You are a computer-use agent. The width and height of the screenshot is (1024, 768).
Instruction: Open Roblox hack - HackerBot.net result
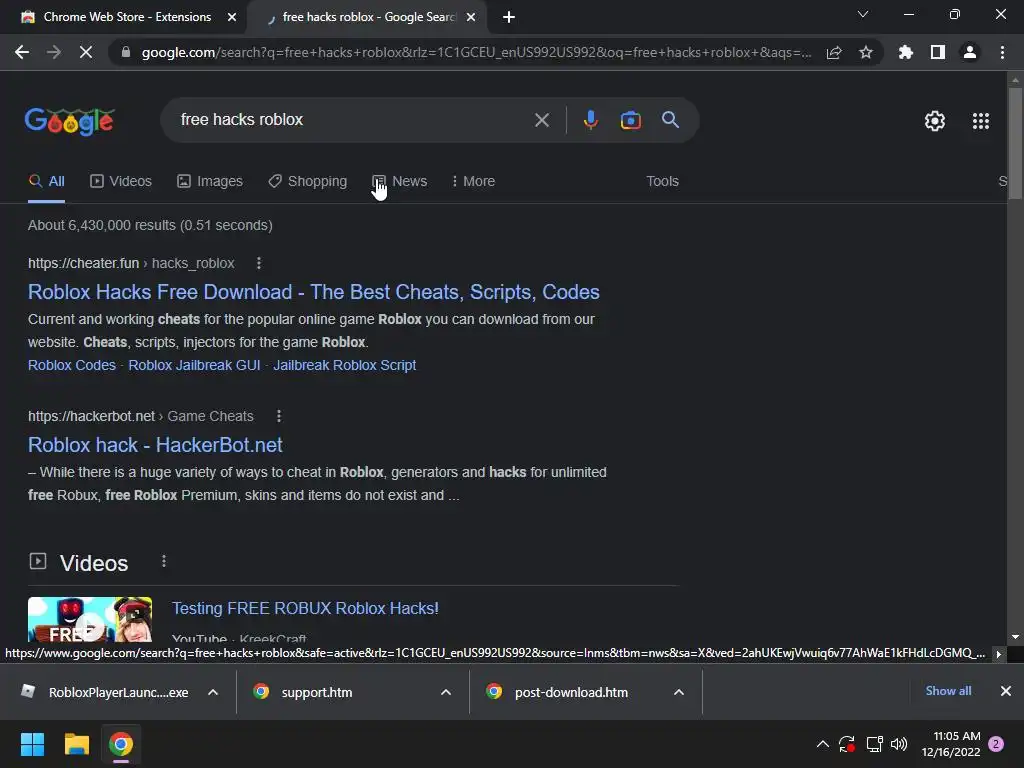point(155,445)
